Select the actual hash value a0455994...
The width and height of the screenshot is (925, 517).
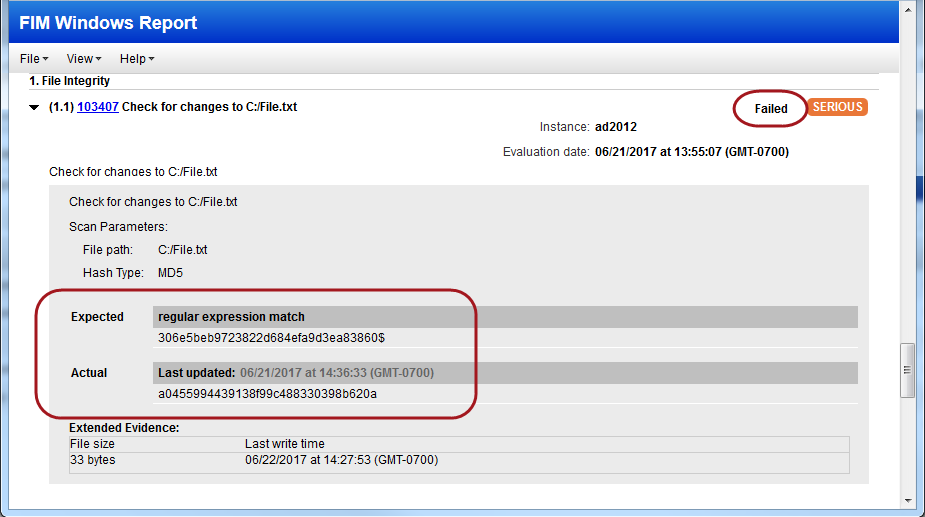pos(267,393)
